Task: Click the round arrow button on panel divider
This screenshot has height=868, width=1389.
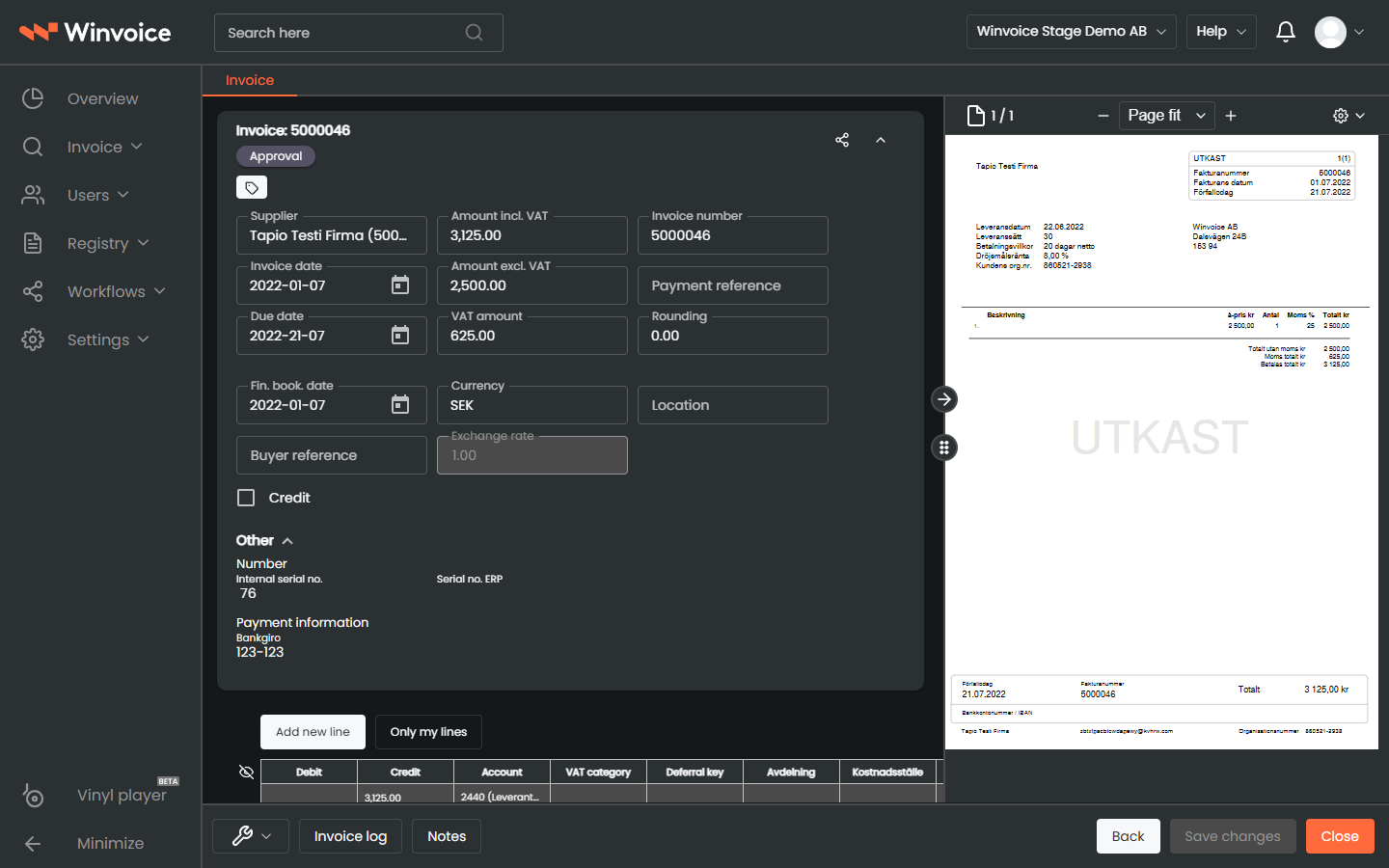Action: tap(944, 399)
